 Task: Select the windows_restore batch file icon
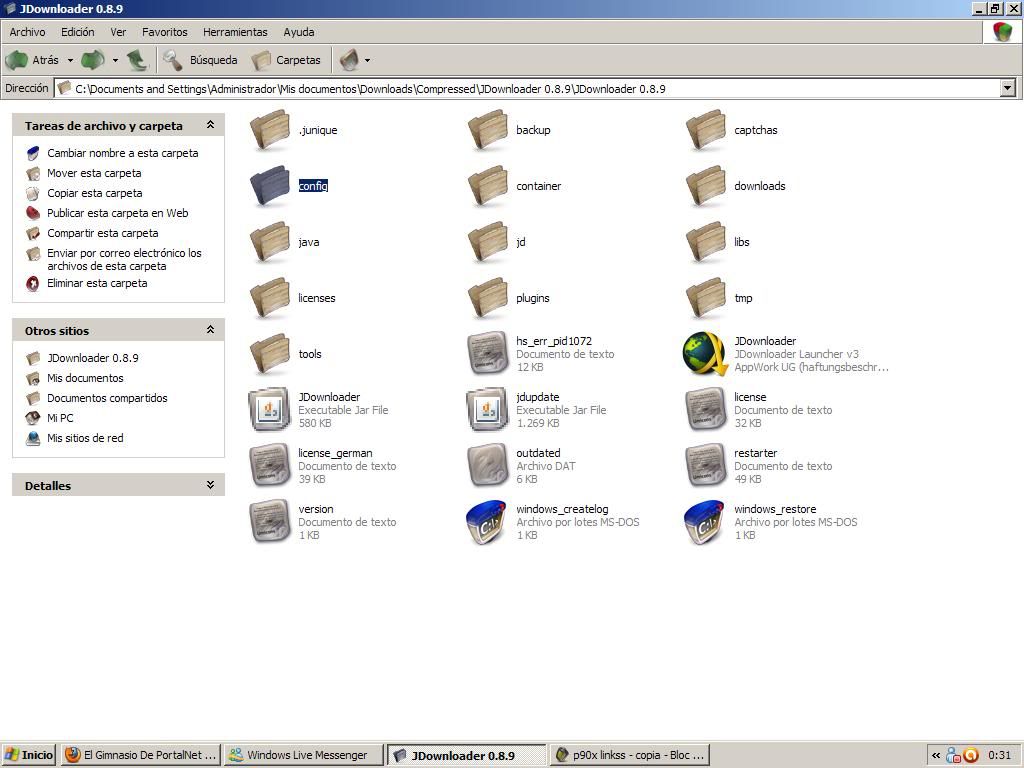(705, 522)
